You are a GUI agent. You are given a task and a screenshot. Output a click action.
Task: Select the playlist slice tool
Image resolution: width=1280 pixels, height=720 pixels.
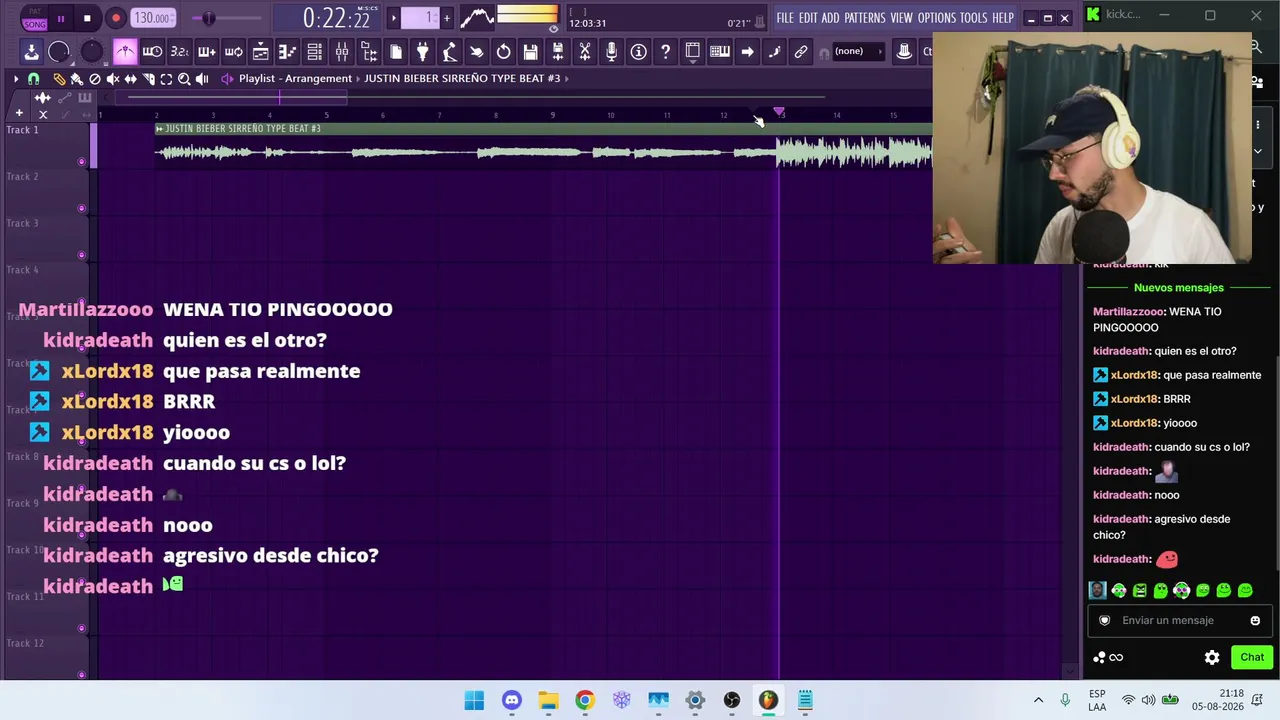click(148, 78)
